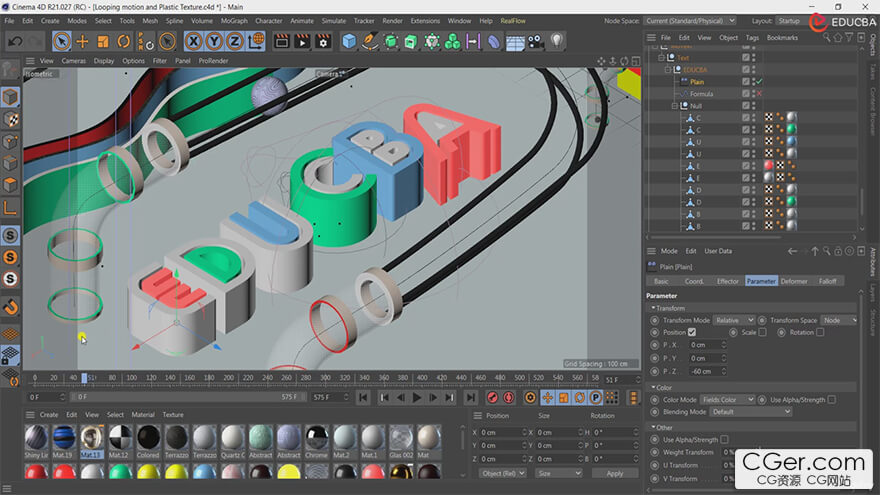
Task: Open the Startup layout dropdown
Action: (791, 21)
